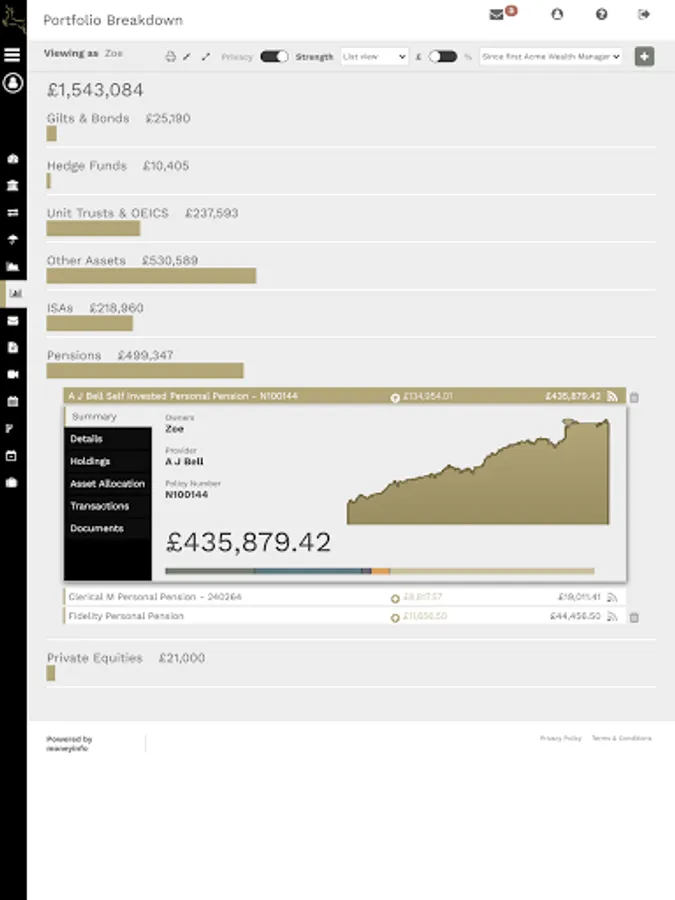Click the expand arrows icon in toolbar
This screenshot has width=675, height=900.
[x=205, y=56]
